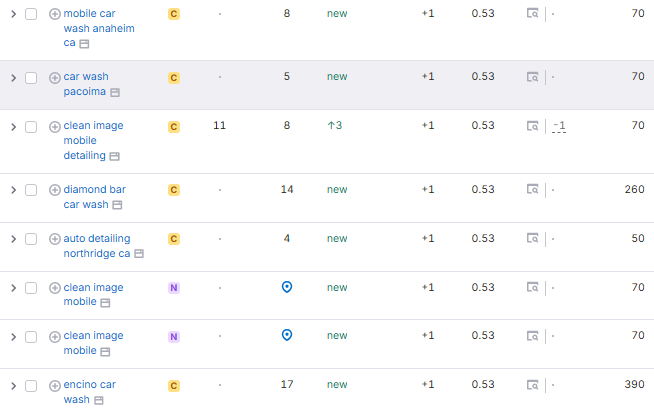
Task: Open SERP preview icon in encino car wash row
Action: pyautogui.click(x=534, y=385)
